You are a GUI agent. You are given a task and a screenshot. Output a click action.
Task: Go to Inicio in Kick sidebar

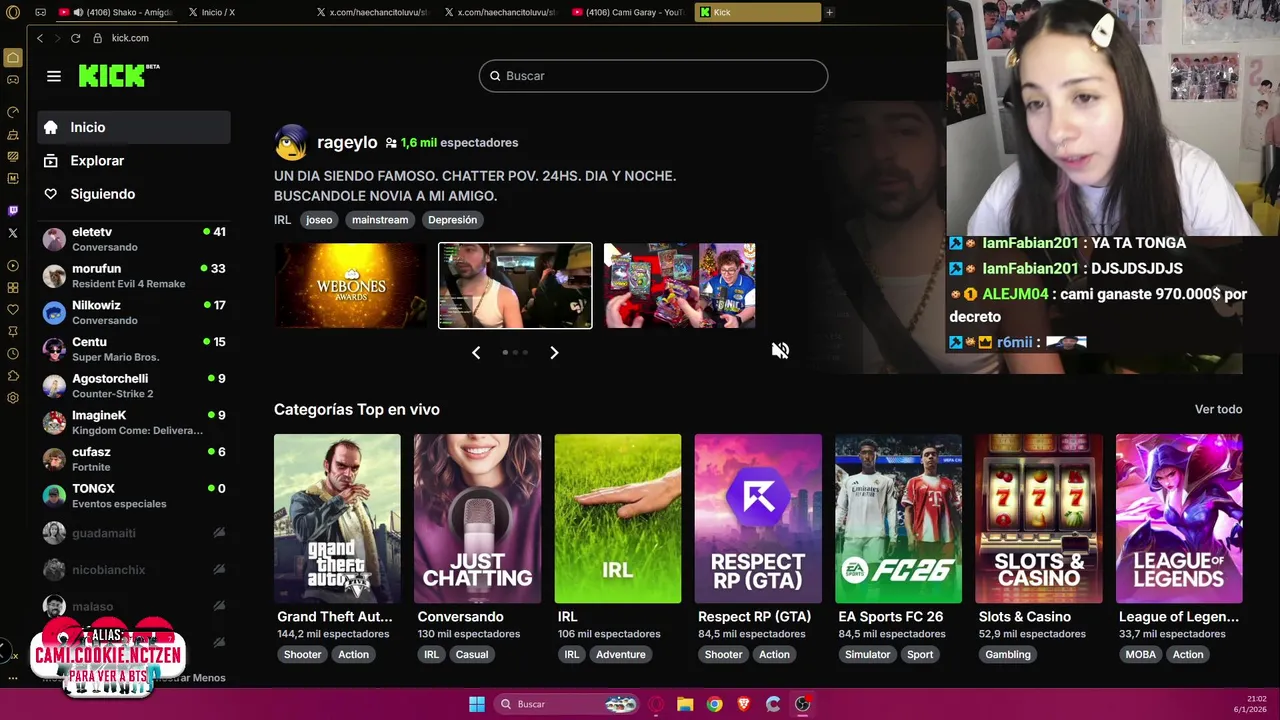point(134,127)
